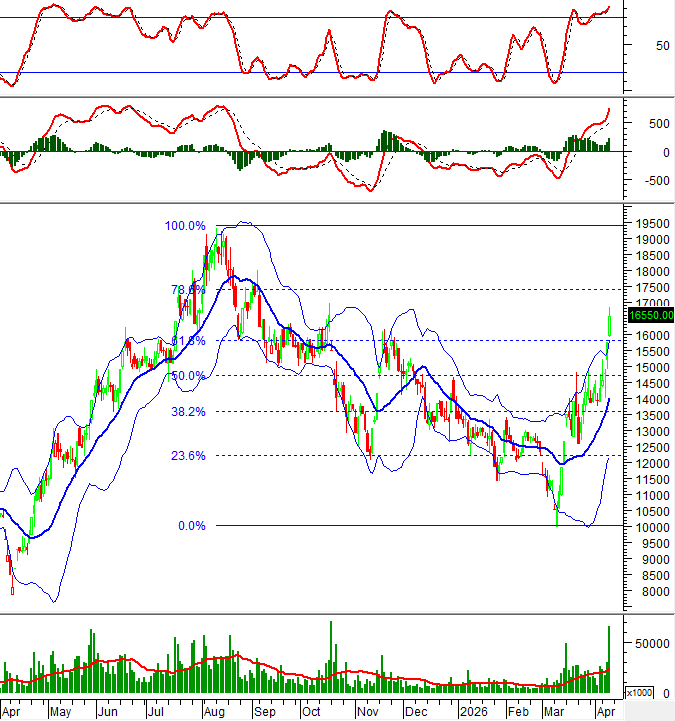The image size is (675, 721).
Task: Click the 50 value on oscillator axis
Action: click(634, 45)
